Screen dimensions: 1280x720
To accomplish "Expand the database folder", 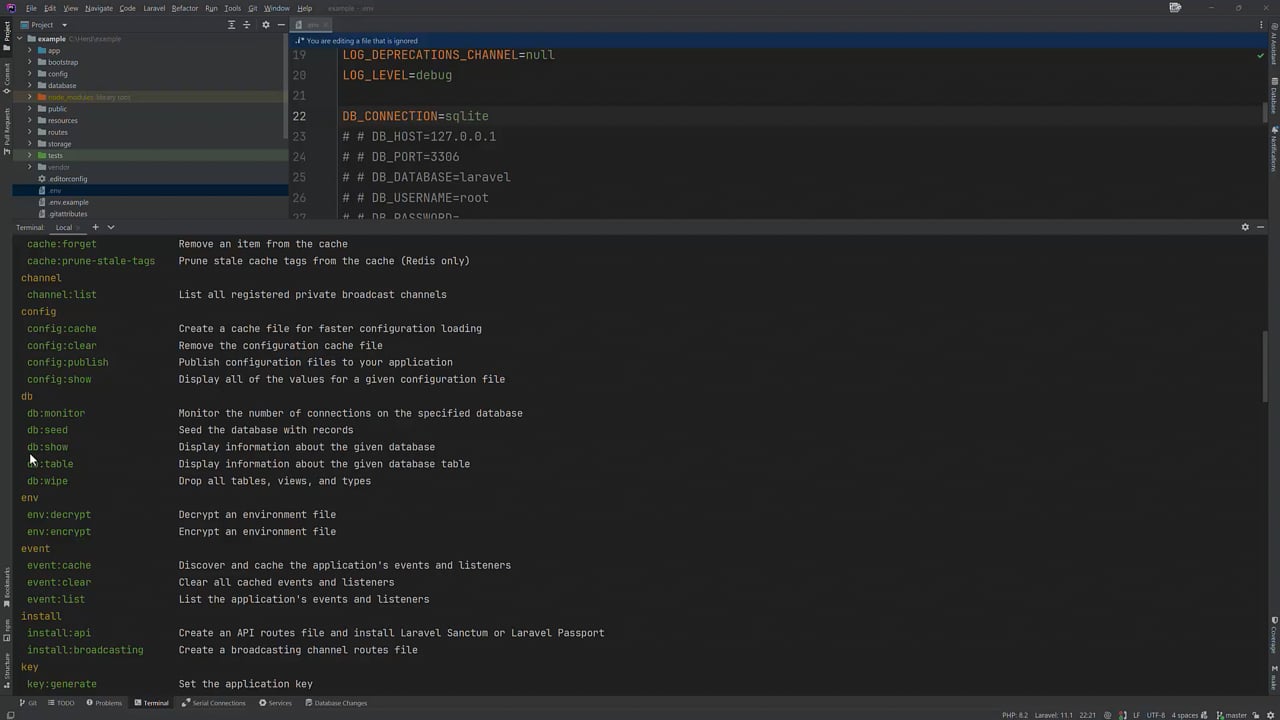I will tap(30, 85).
